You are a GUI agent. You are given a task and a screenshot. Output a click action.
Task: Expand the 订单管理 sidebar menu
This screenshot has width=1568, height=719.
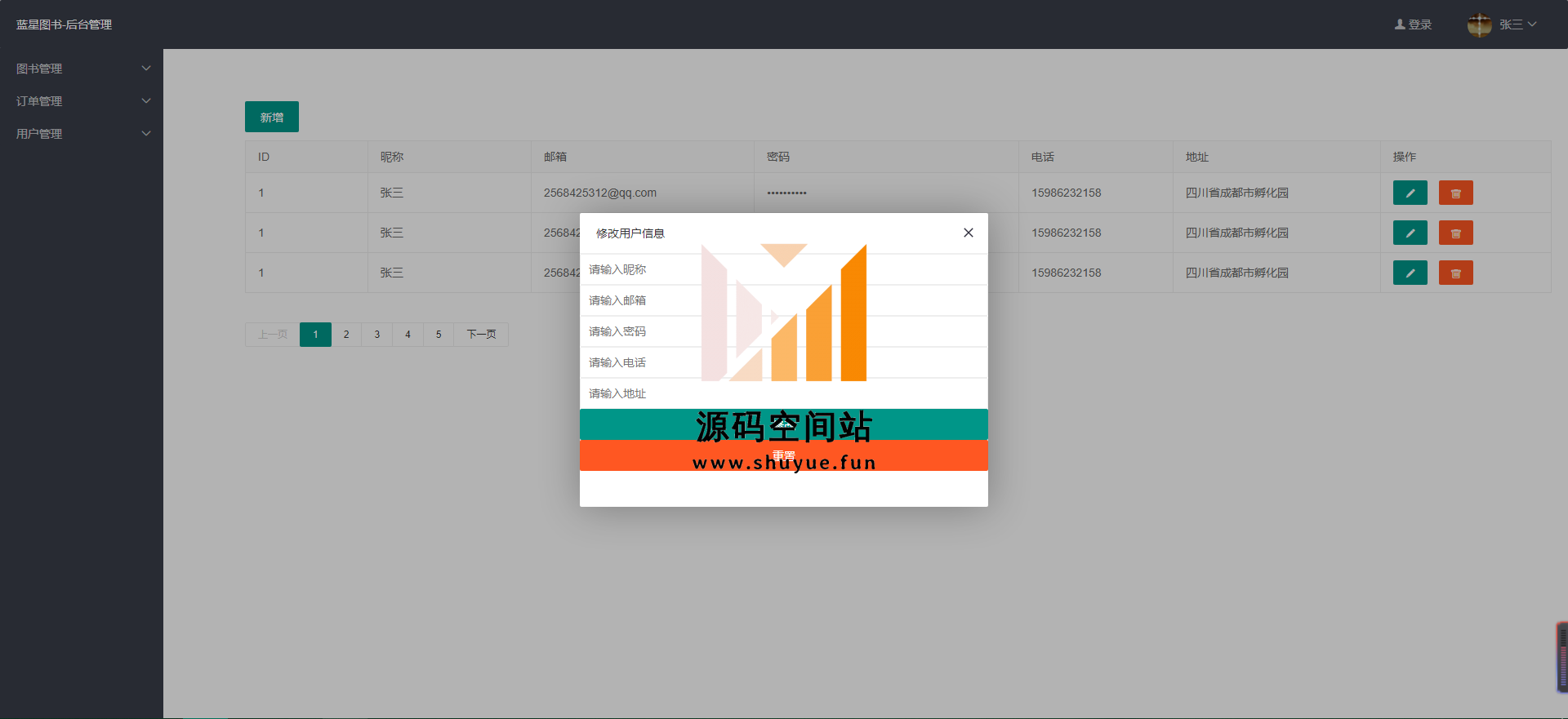click(x=82, y=101)
